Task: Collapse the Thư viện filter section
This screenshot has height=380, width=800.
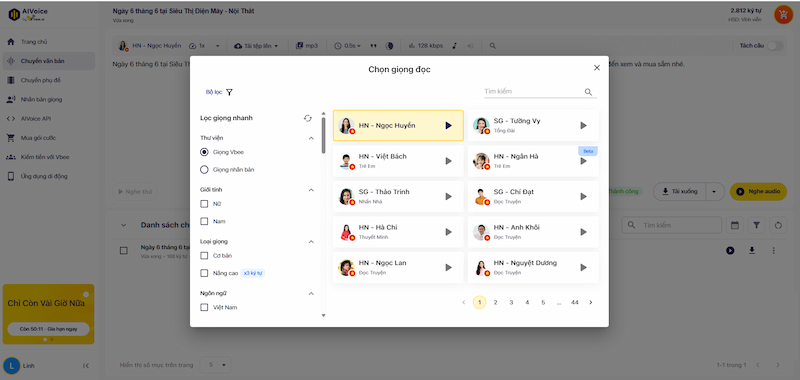Action: pos(311,138)
